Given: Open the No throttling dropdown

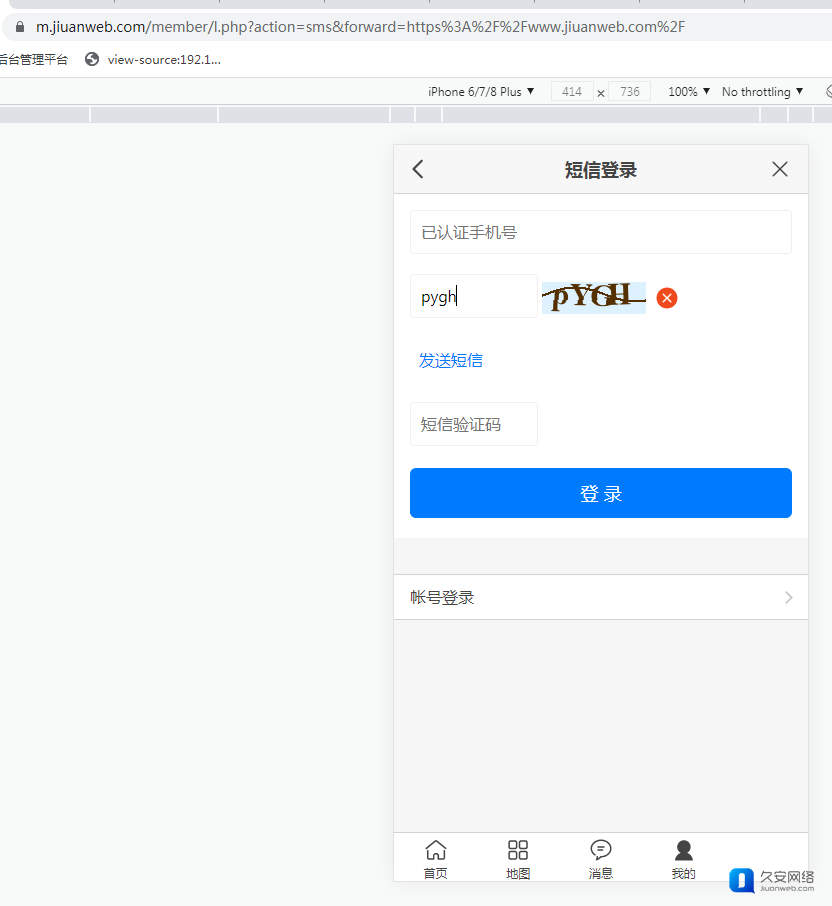Looking at the screenshot, I should pos(762,92).
